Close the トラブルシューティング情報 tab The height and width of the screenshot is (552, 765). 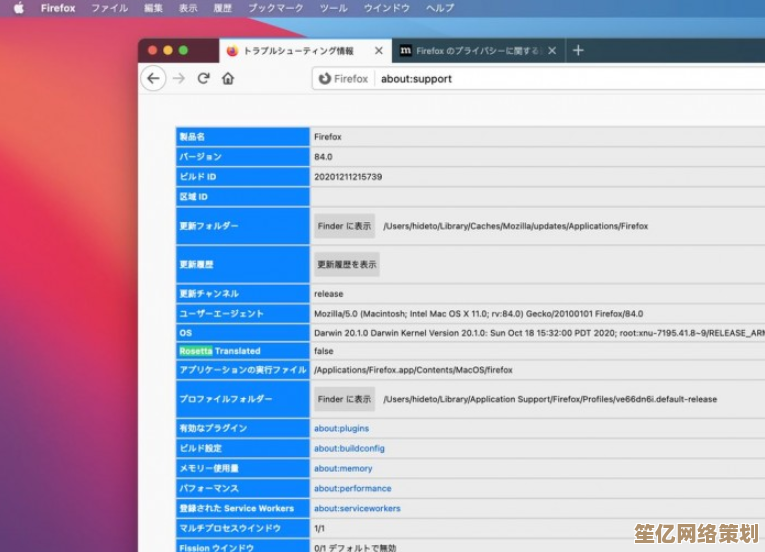(379, 50)
